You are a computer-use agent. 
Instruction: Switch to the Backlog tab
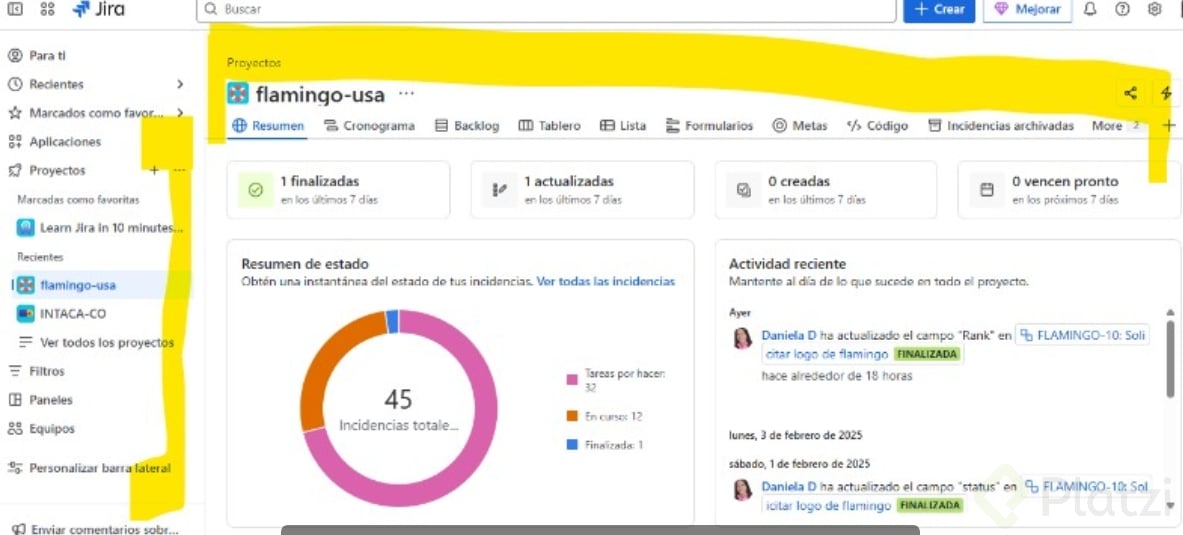click(x=468, y=126)
